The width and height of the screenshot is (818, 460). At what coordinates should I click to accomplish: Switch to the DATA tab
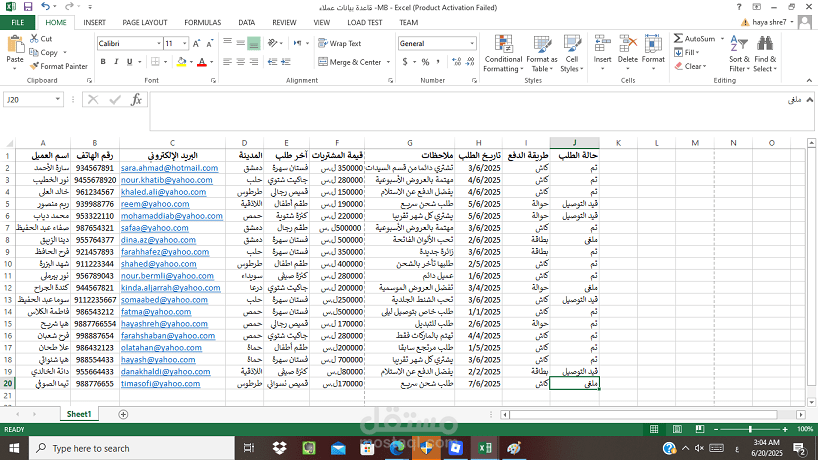coord(246,22)
